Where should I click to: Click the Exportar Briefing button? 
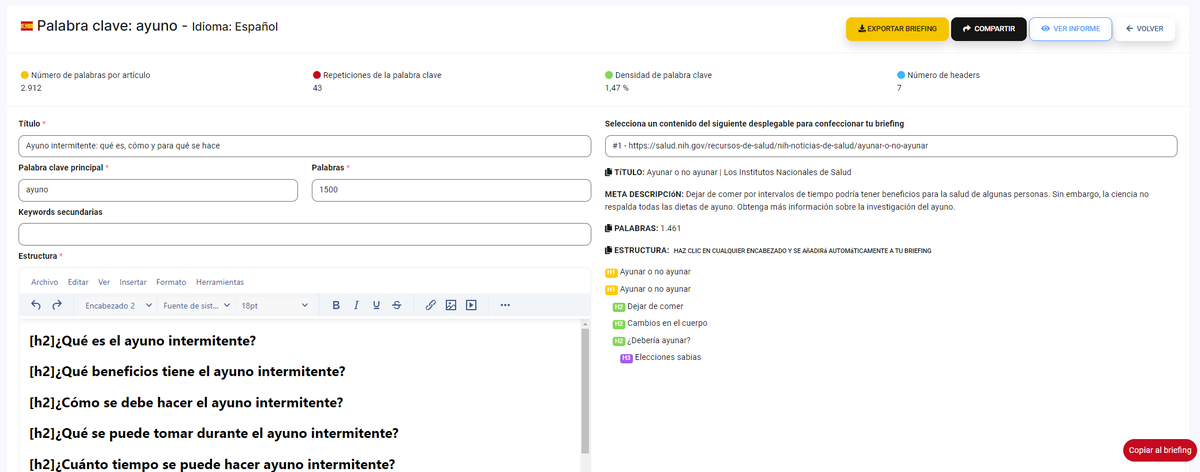(x=897, y=29)
